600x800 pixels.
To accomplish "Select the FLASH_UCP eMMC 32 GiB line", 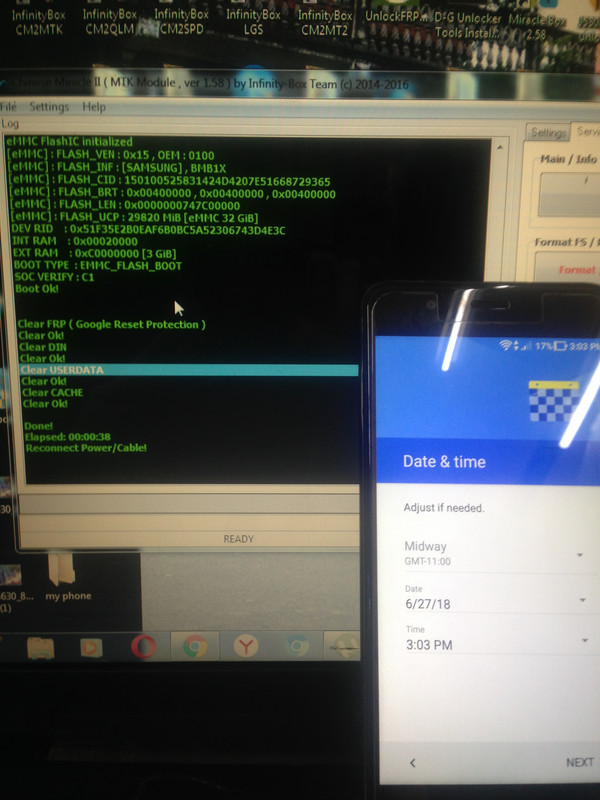I will coord(134,217).
